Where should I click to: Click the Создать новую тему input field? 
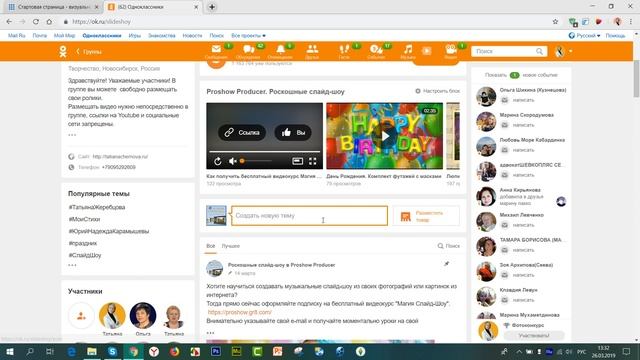[x=309, y=216]
